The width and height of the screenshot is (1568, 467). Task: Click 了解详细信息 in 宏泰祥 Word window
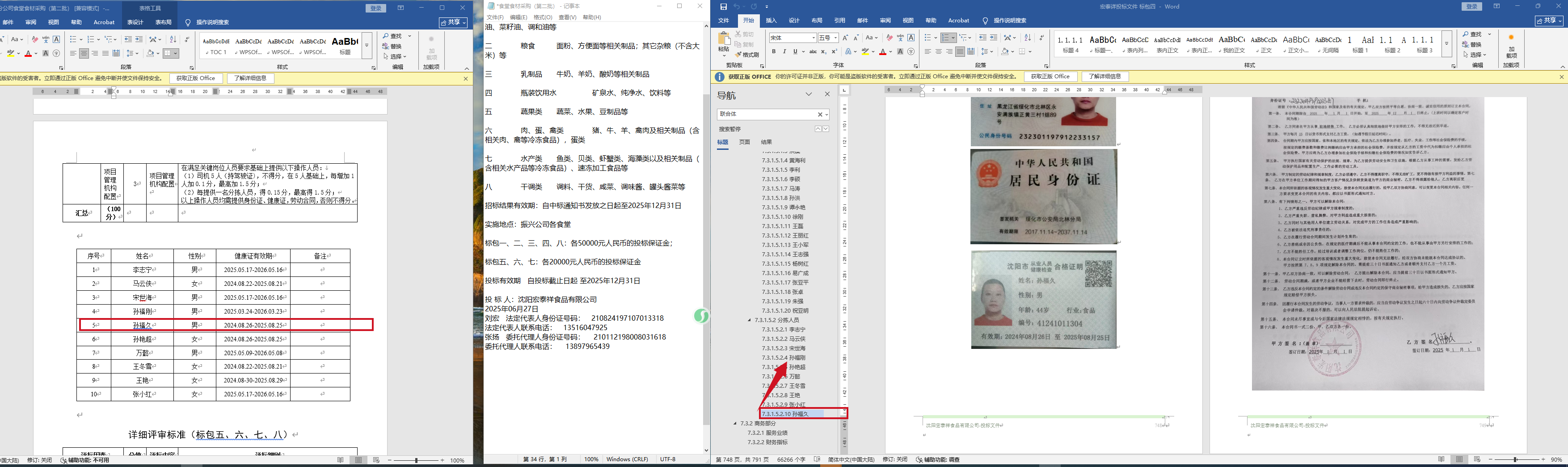coord(1105,77)
